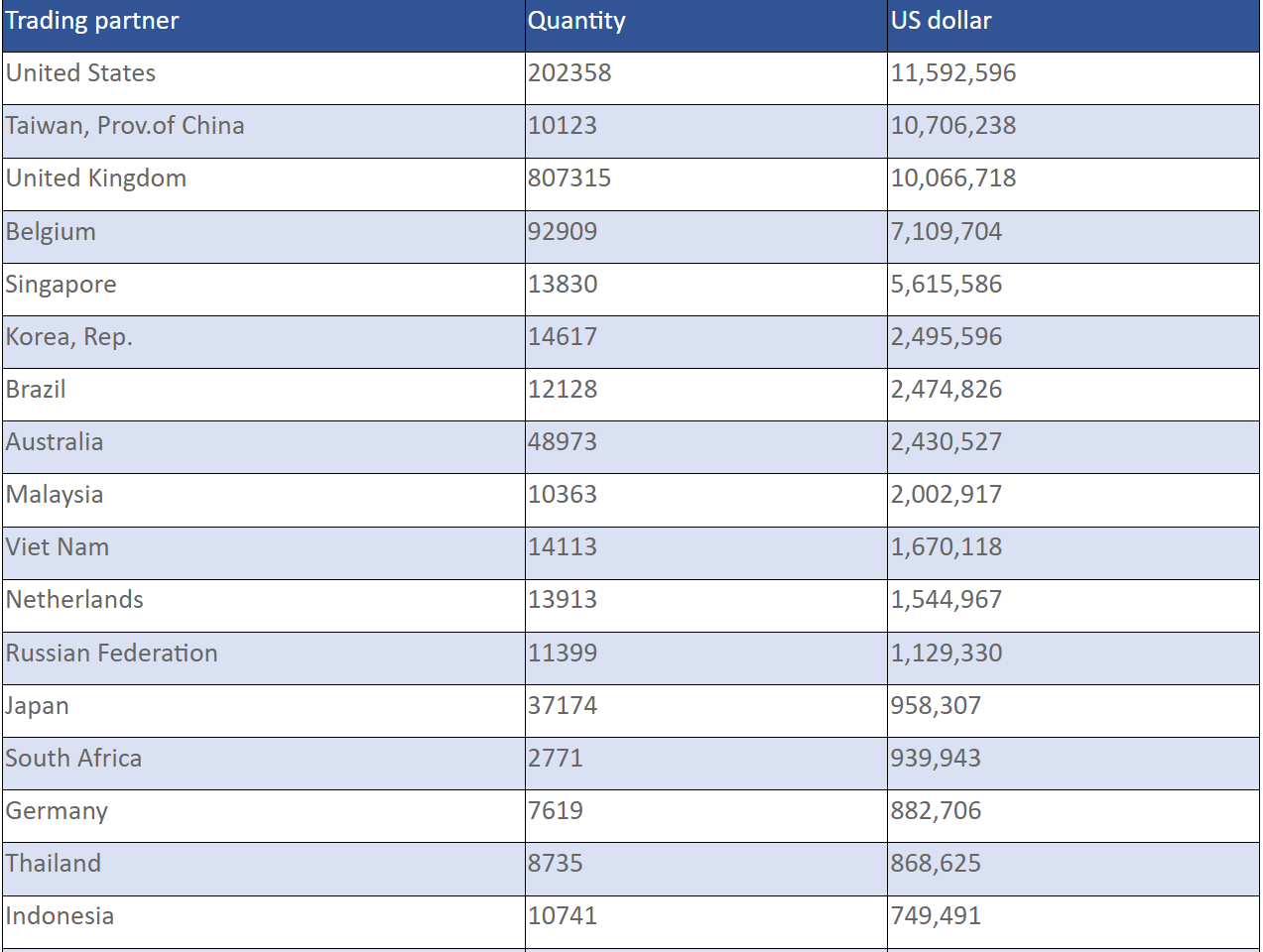
Task: Select the United States cell
Action: coord(80,73)
